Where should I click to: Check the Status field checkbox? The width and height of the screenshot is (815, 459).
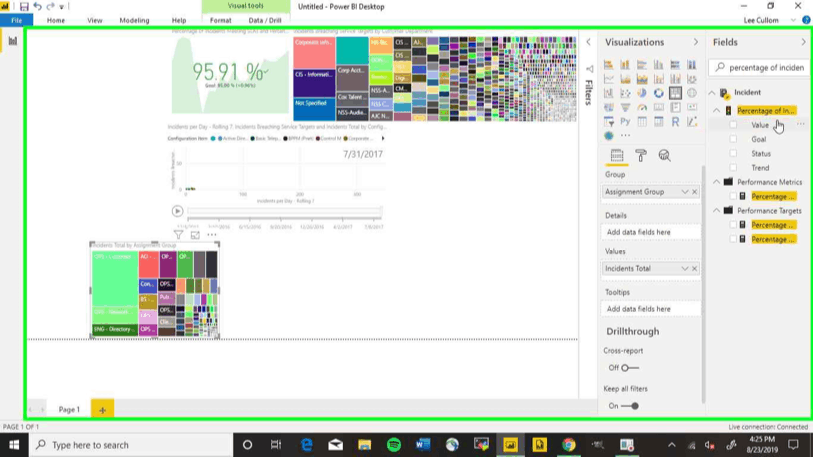[733, 153]
